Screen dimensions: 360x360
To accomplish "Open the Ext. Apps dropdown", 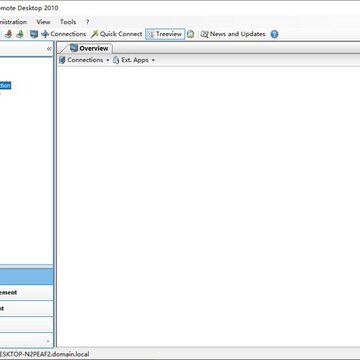I will [x=134, y=60].
